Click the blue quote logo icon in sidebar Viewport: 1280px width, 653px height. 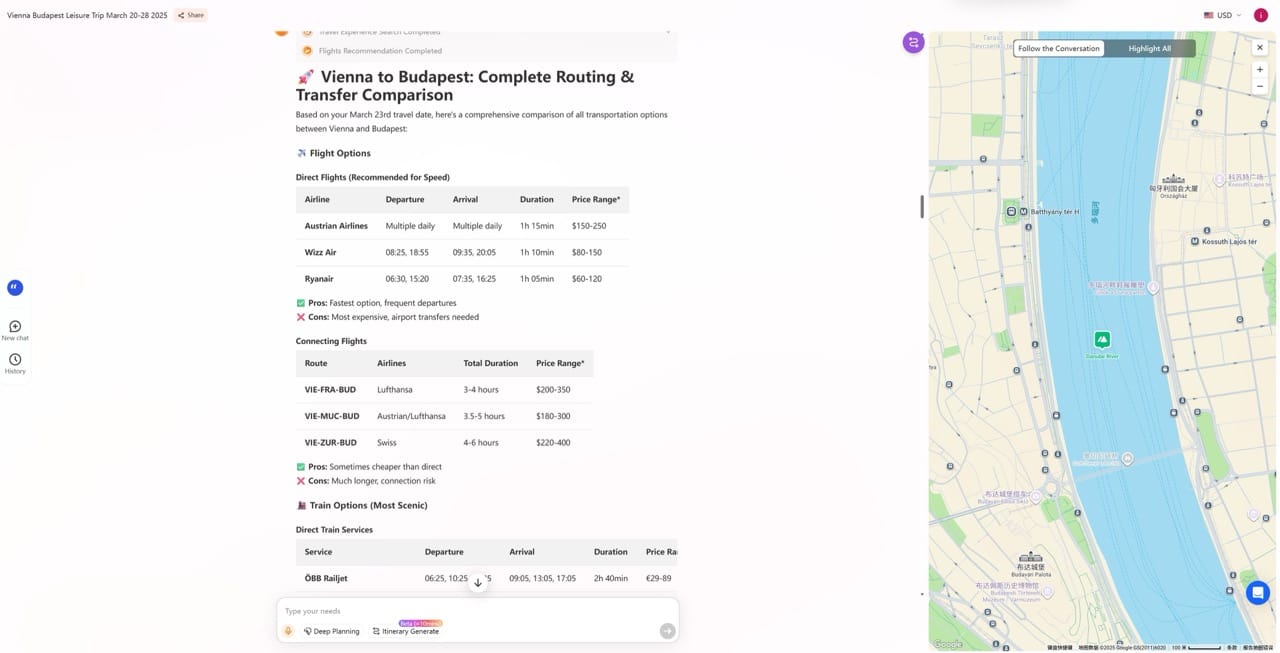coord(15,288)
